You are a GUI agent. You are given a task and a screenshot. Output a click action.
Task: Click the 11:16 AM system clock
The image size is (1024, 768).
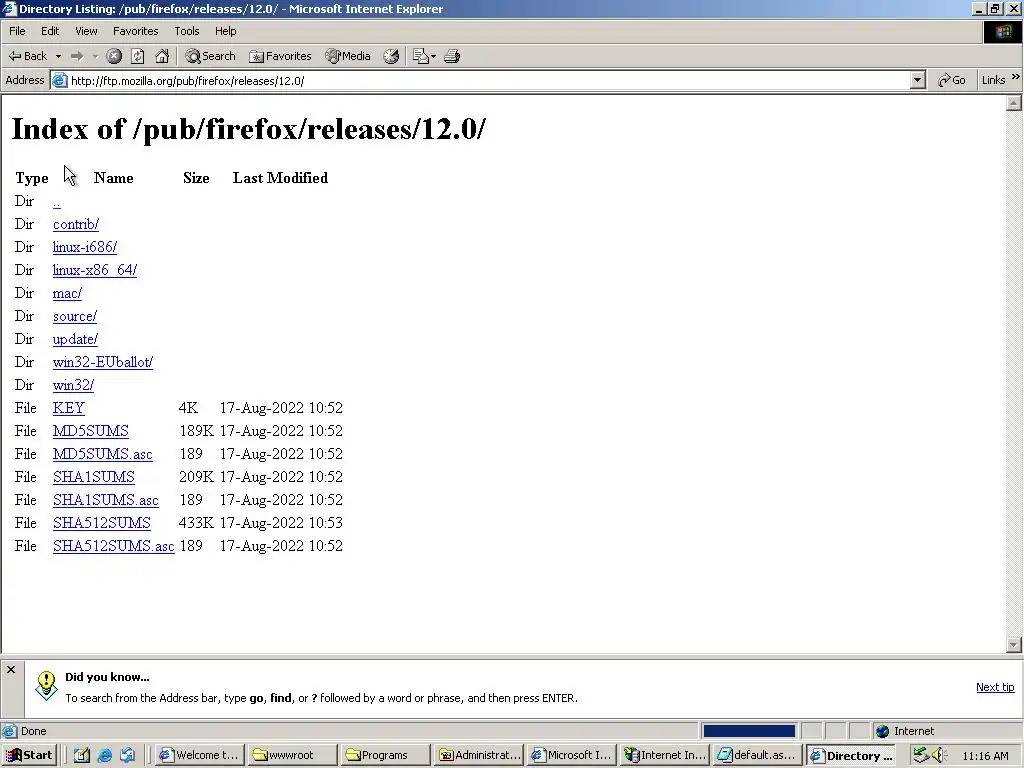pos(985,756)
